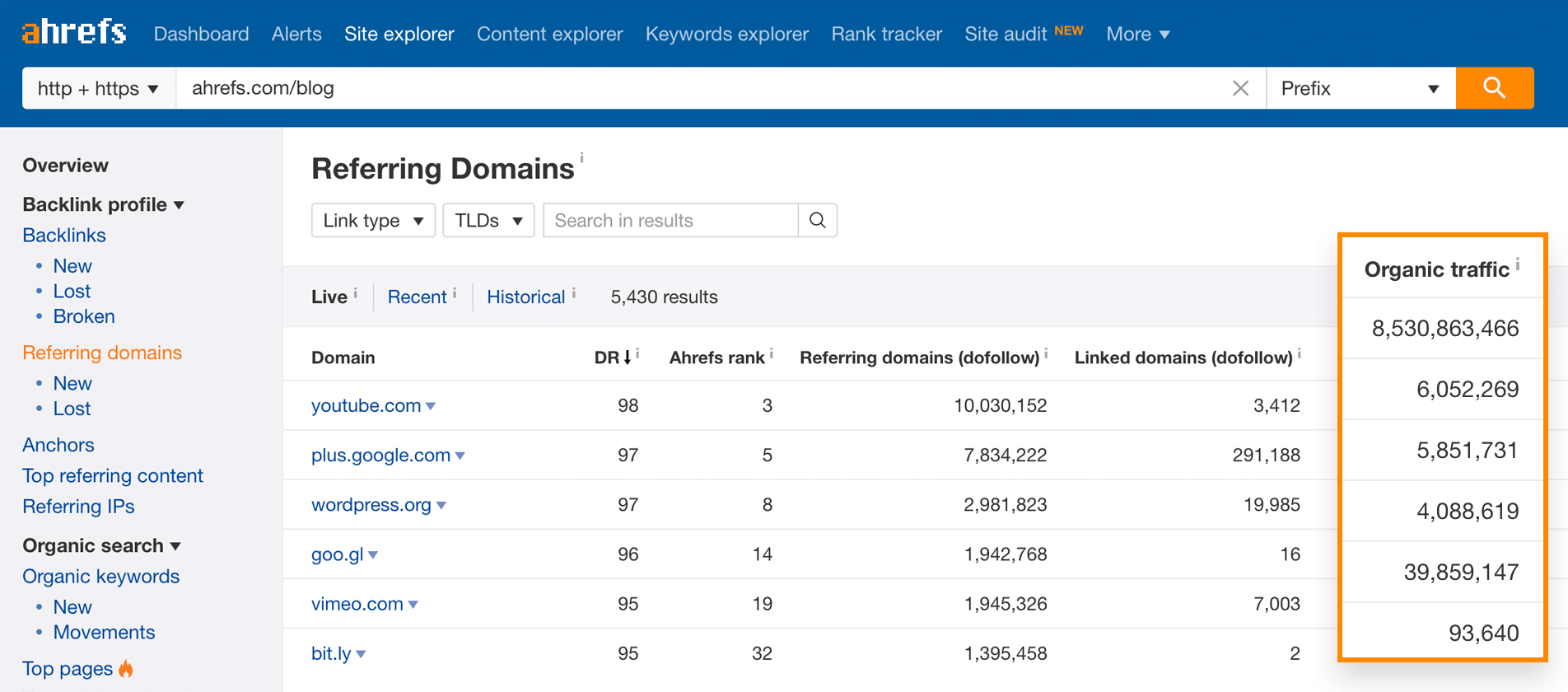Switch to the Recent tab
1568x692 pixels.
point(417,297)
